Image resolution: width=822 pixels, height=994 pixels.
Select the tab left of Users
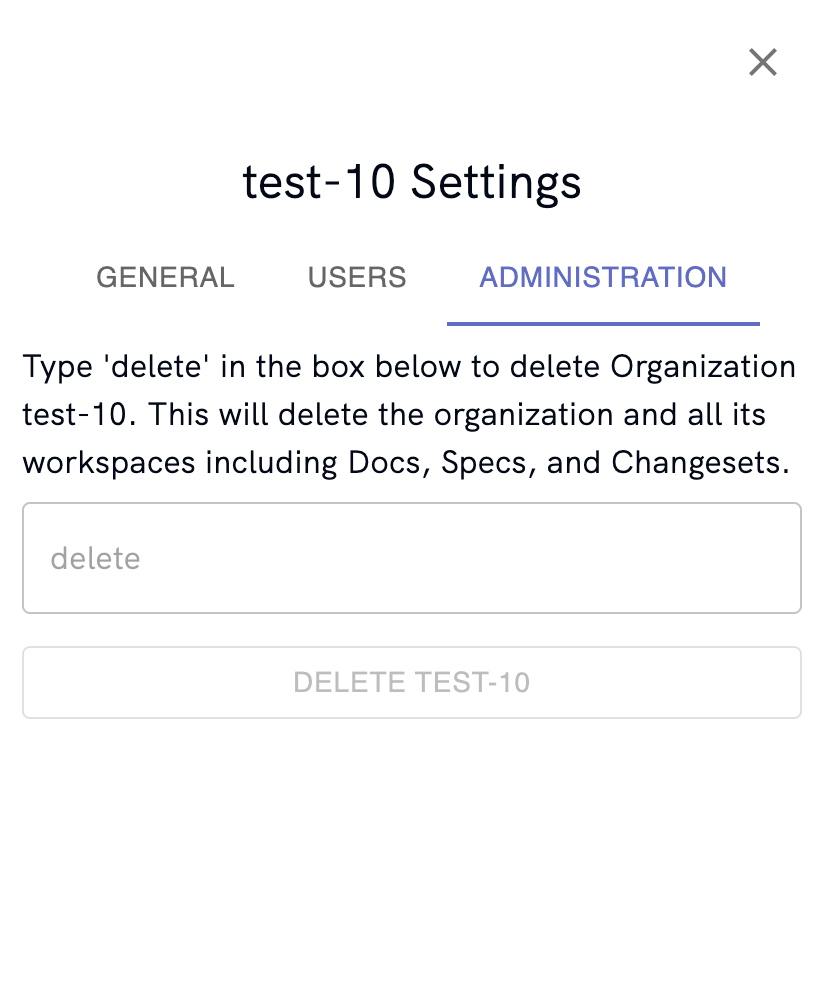pyautogui.click(x=165, y=278)
